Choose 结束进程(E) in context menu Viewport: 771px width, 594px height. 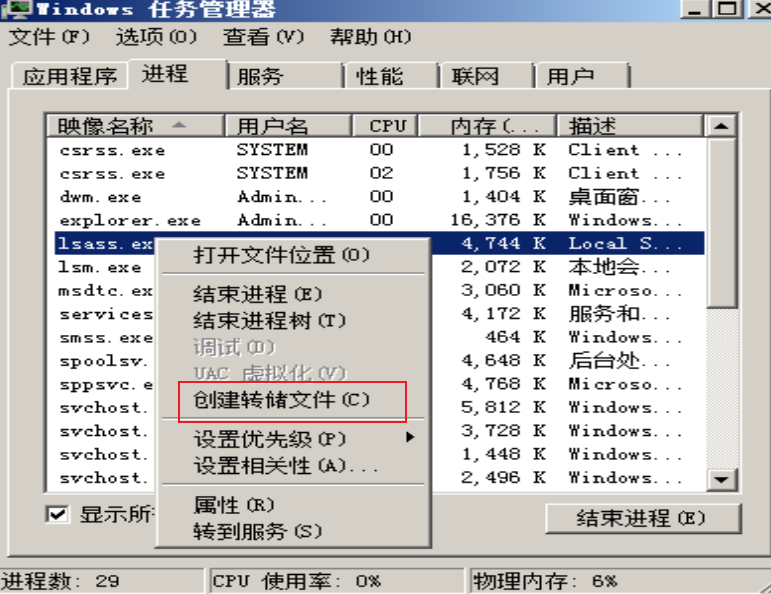(x=293, y=295)
